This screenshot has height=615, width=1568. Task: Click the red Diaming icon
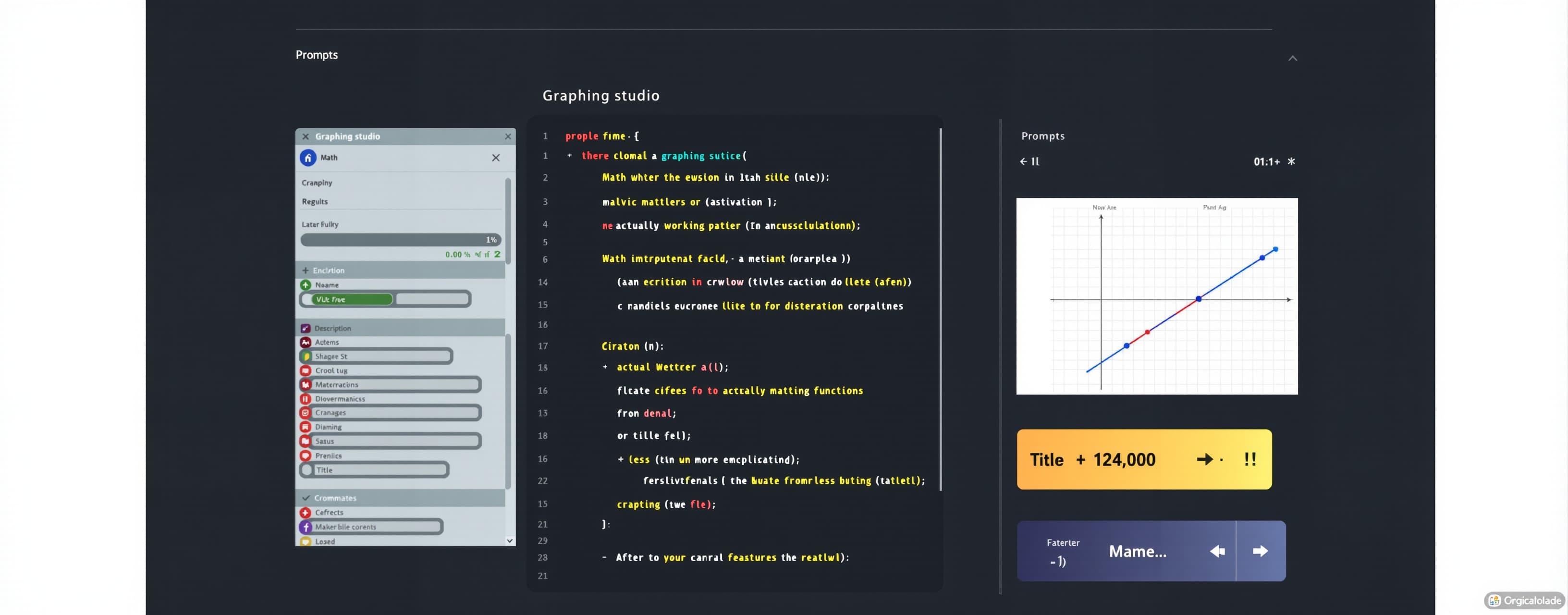306,427
